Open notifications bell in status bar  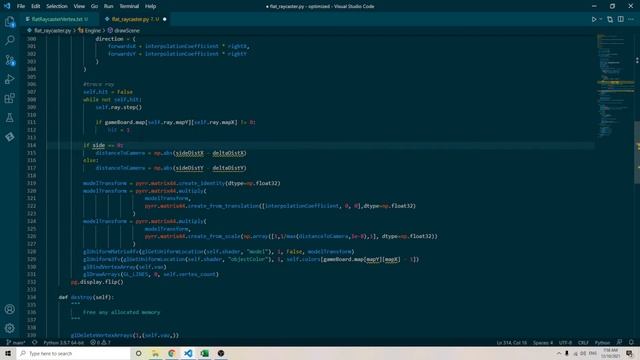[x=631, y=342]
